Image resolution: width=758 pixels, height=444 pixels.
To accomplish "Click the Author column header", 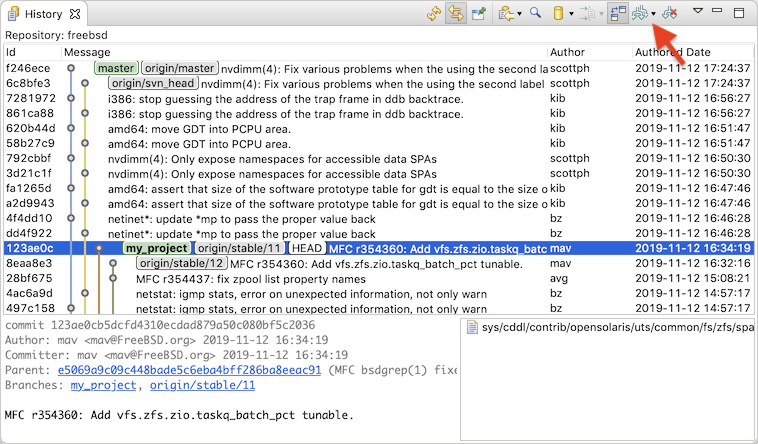I will click(x=567, y=52).
